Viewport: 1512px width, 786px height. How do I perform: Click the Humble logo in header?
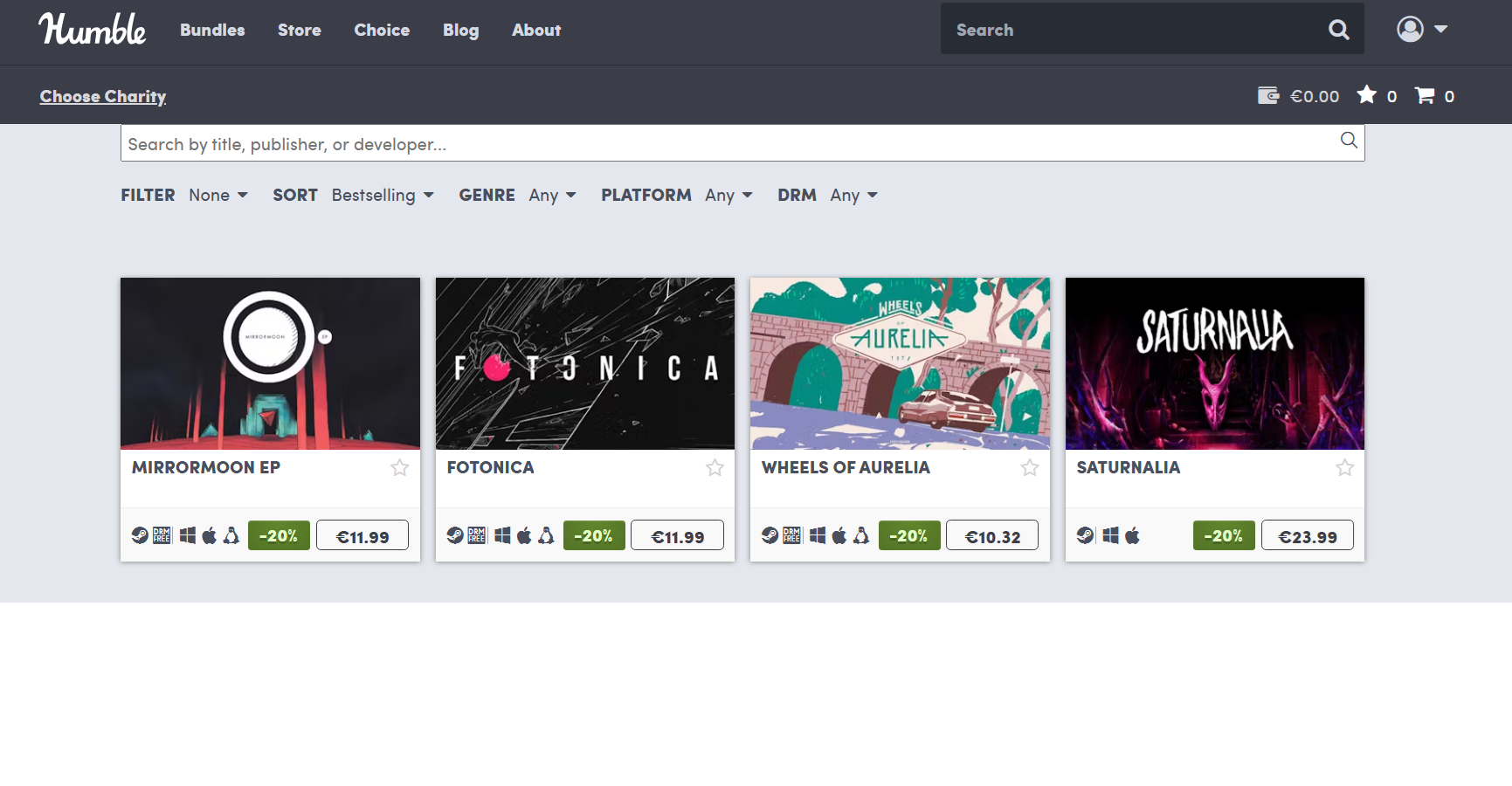92,30
